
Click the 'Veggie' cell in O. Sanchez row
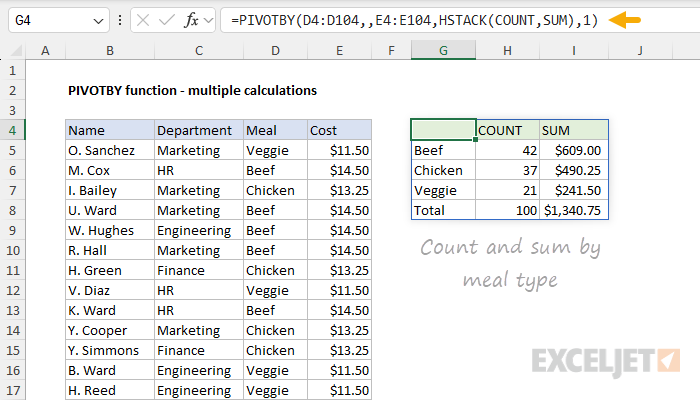coord(275,150)
